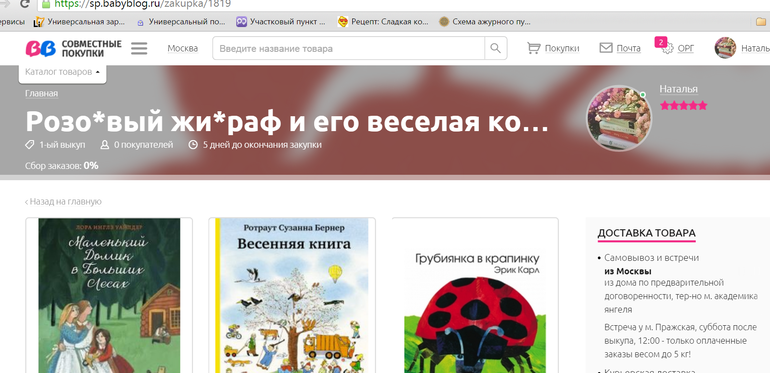The width and height of the screenshot is (770, 373).
Task: Click the BB Совместные покупки logo
Action: click(74, 48)
